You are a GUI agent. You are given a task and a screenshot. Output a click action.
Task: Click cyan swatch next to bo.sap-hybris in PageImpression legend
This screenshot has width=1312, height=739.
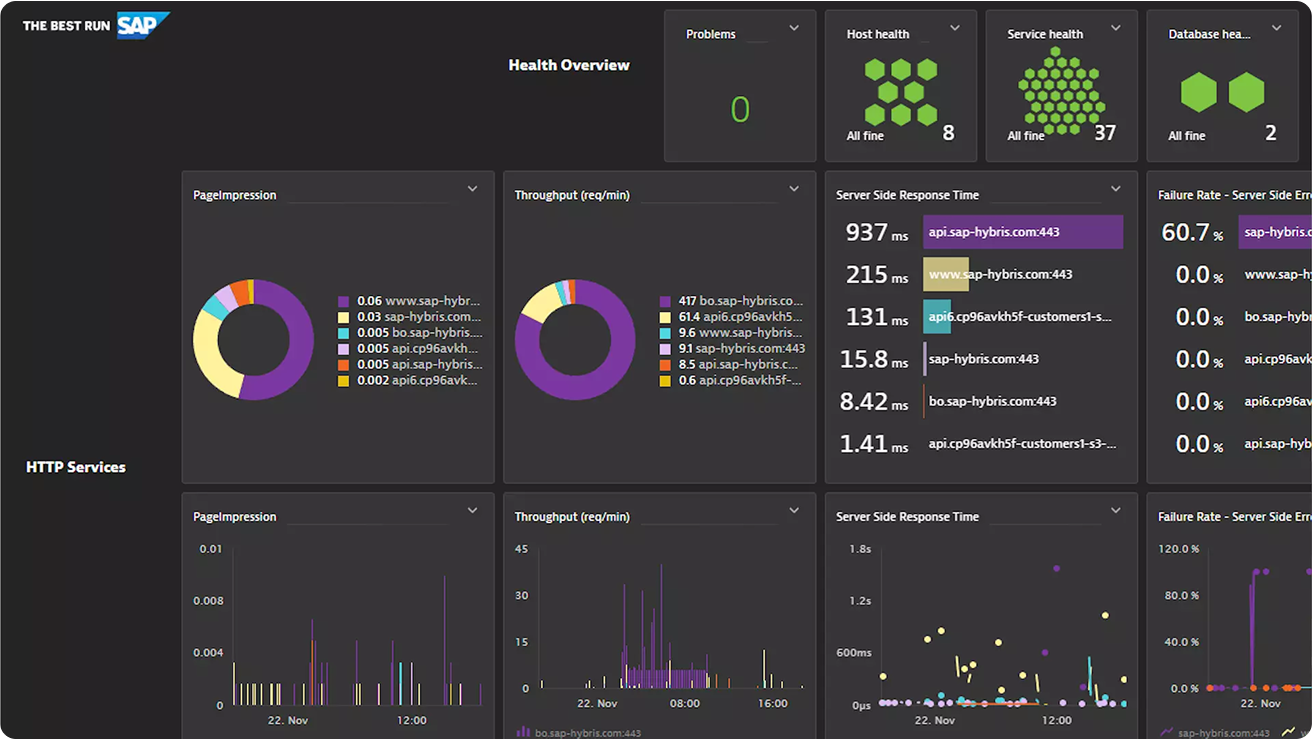click(344, 333)
